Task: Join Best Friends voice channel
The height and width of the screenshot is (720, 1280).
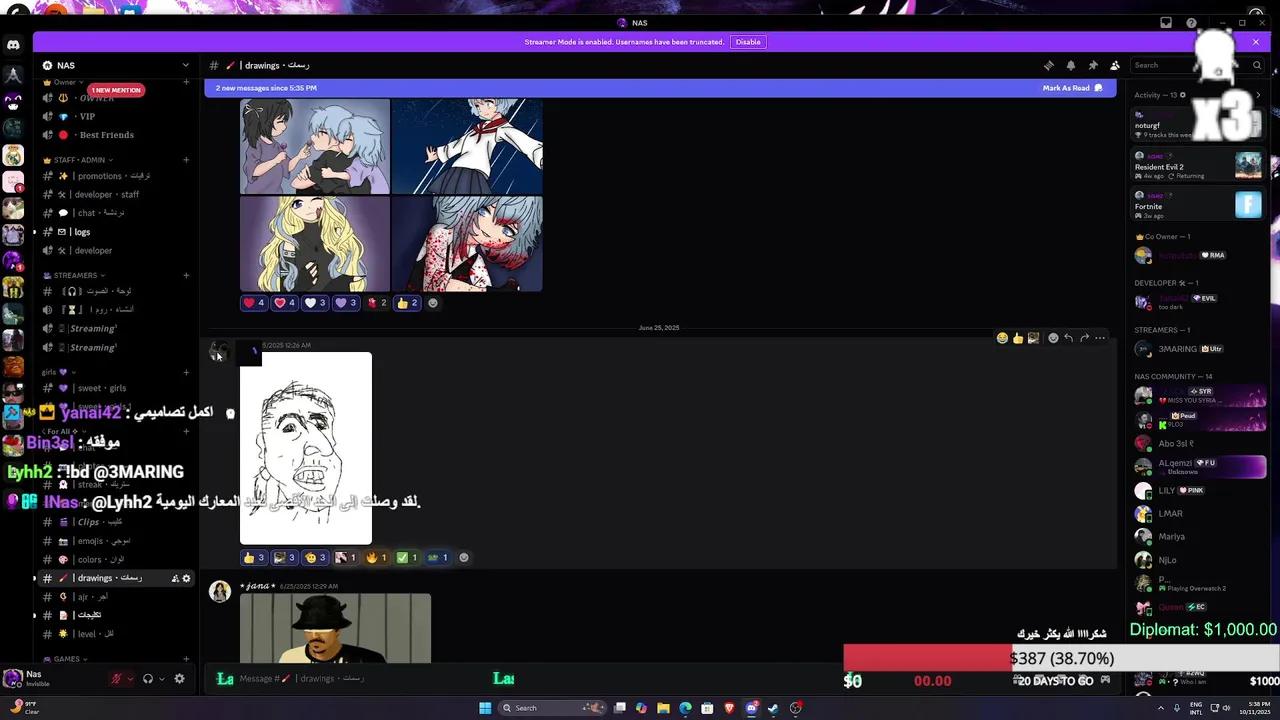Action: pyautogui.click(x=116, y=135)
